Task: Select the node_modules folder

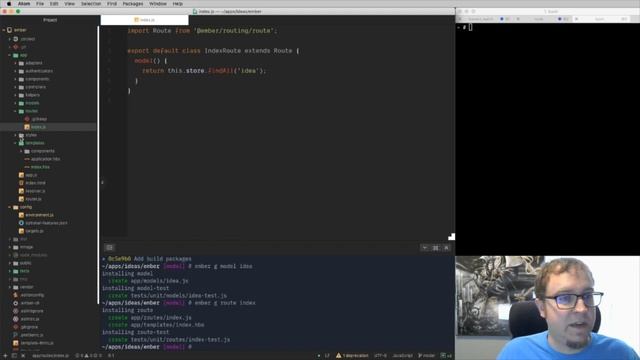Action: click(33, 255)
